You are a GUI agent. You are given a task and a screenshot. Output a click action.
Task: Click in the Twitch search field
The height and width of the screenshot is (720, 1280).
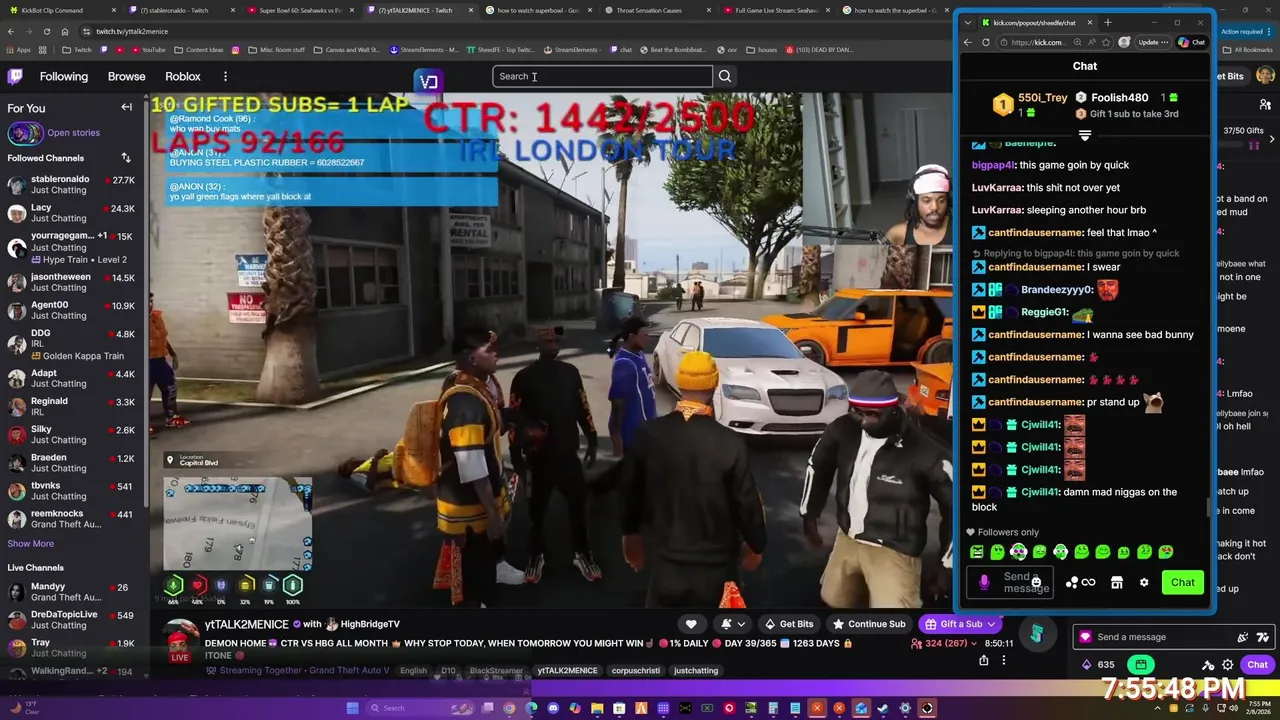tap(602, 76)
